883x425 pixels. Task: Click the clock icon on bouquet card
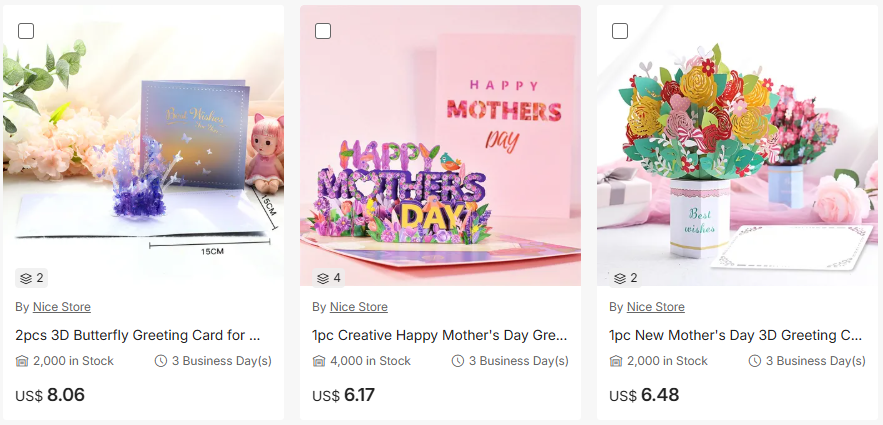[x=755, y=361]
